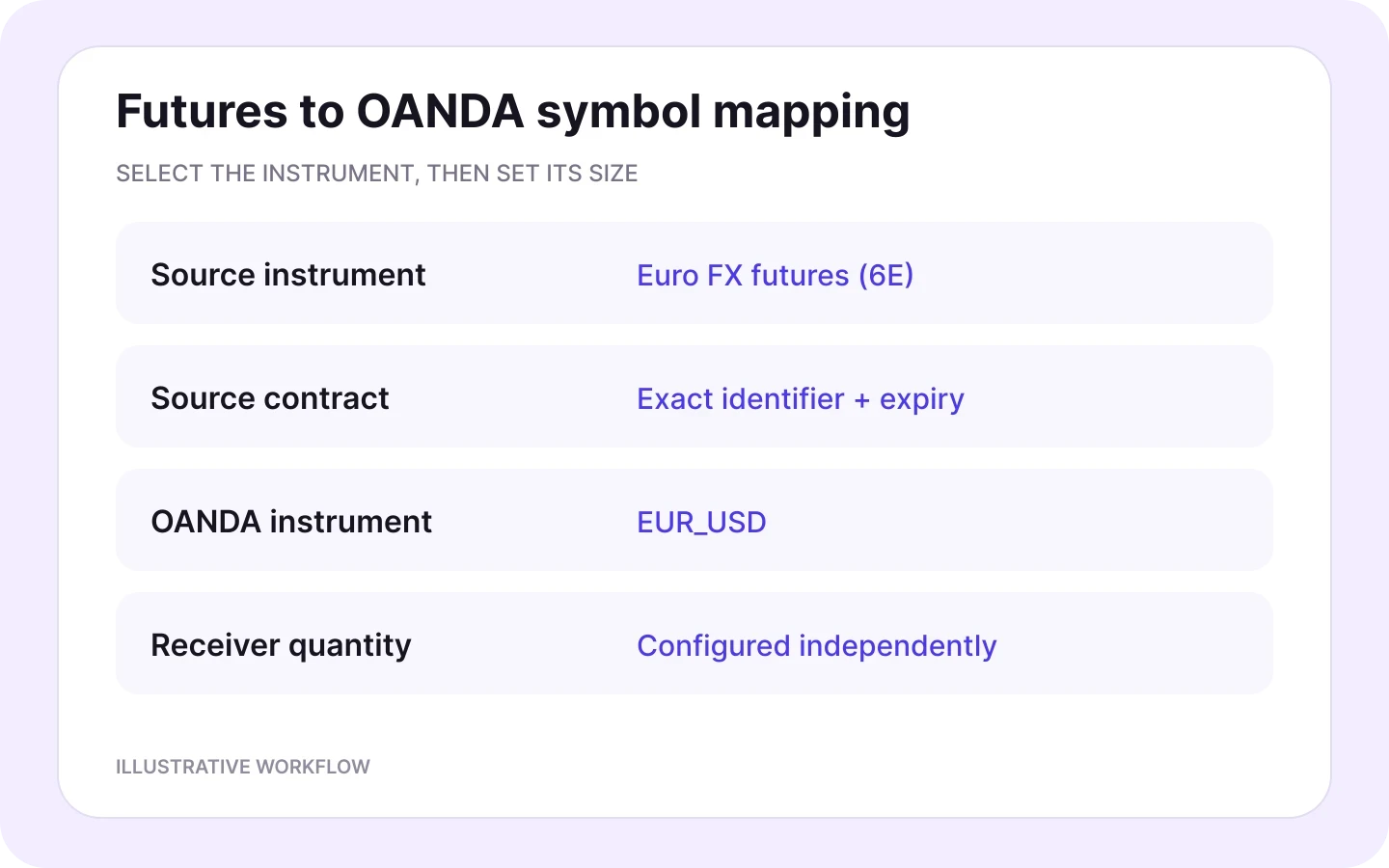Click the word Futures in the heading
The height and width of the screenshot is (868, 1389).
203,111
